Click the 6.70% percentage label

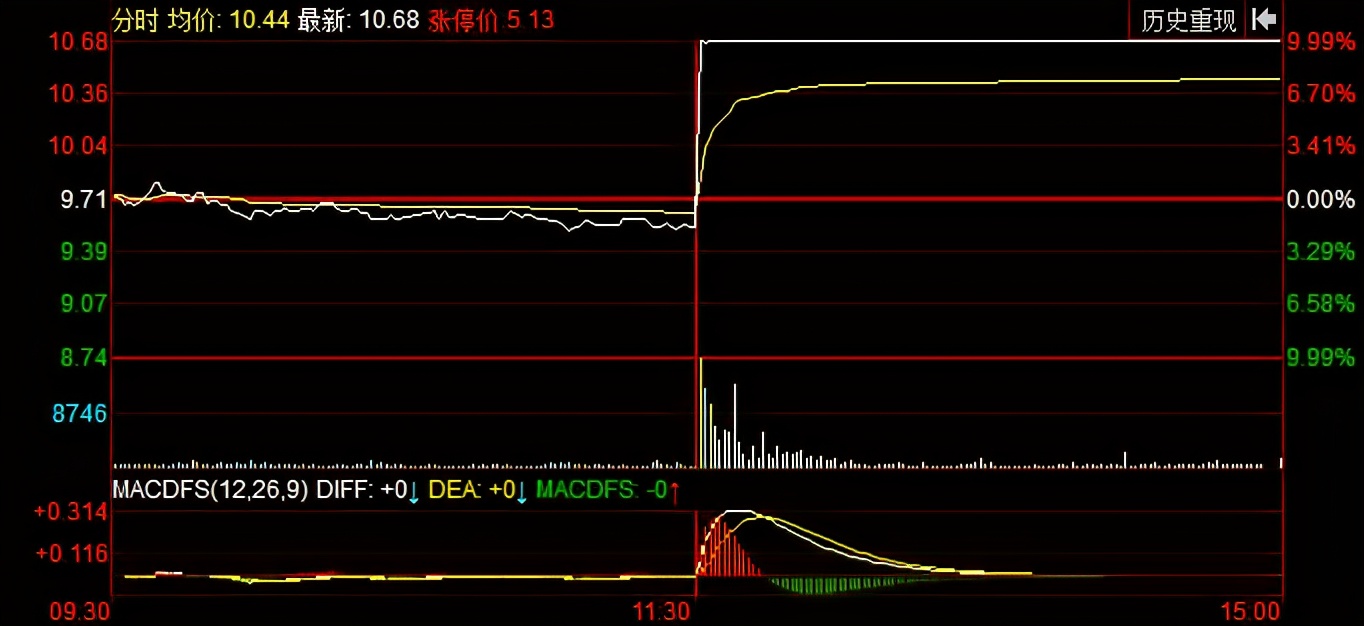[x=1321, y=94]
